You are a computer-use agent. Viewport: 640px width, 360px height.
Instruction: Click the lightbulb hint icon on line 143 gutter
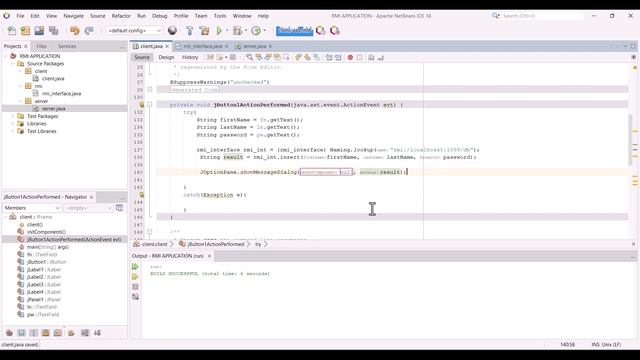click(x=142, y=195)
